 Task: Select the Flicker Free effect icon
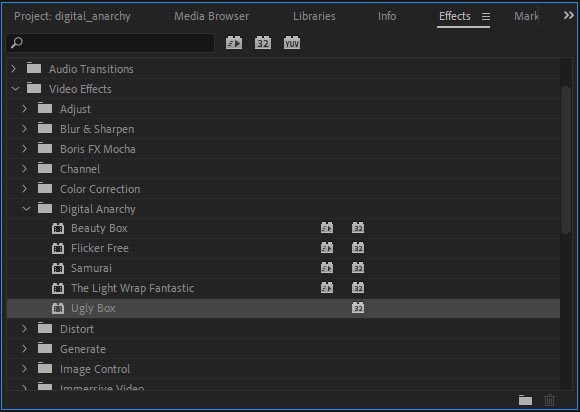58,248
